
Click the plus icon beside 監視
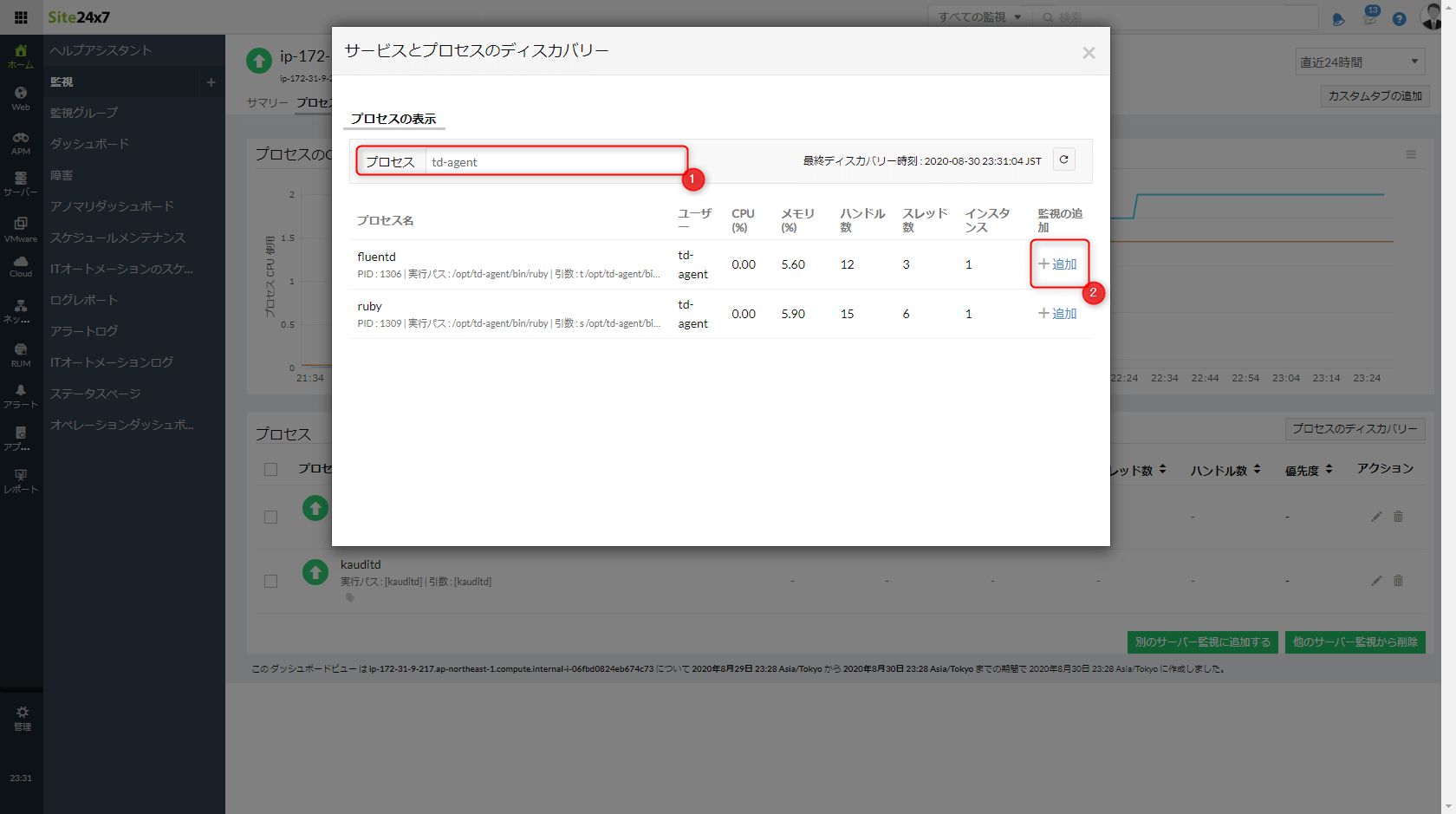coord(211,82)
